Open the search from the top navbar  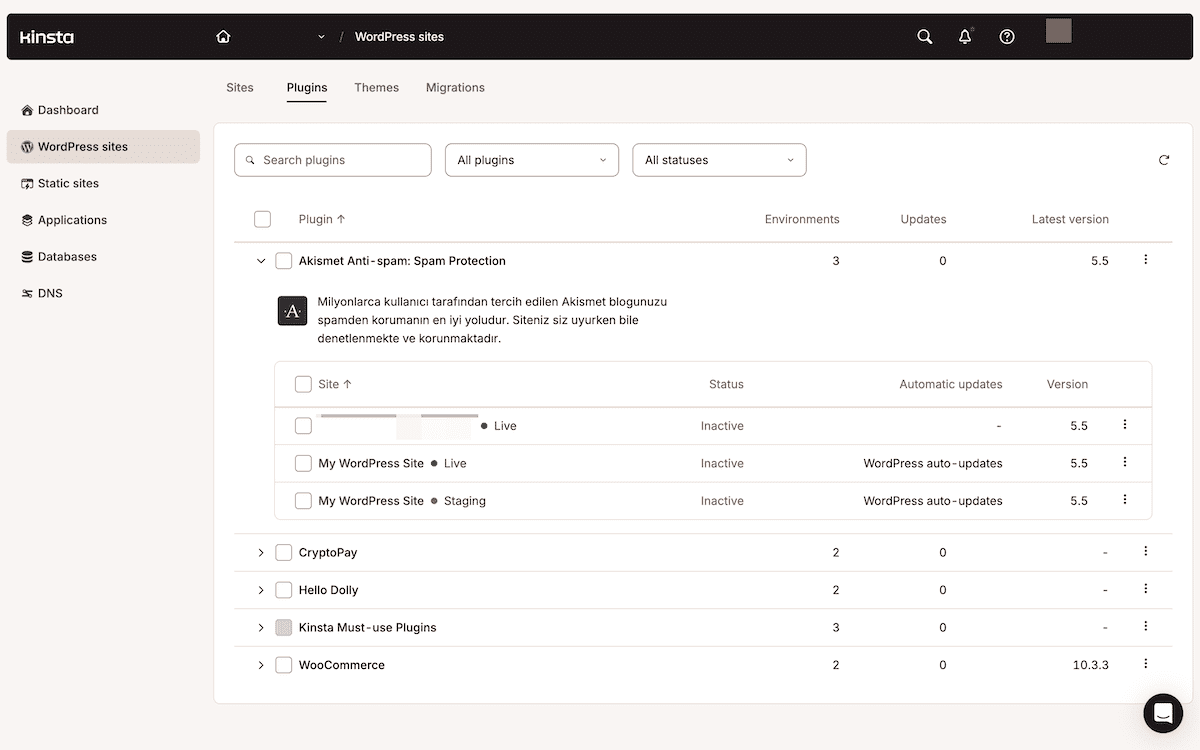point(923,36)
